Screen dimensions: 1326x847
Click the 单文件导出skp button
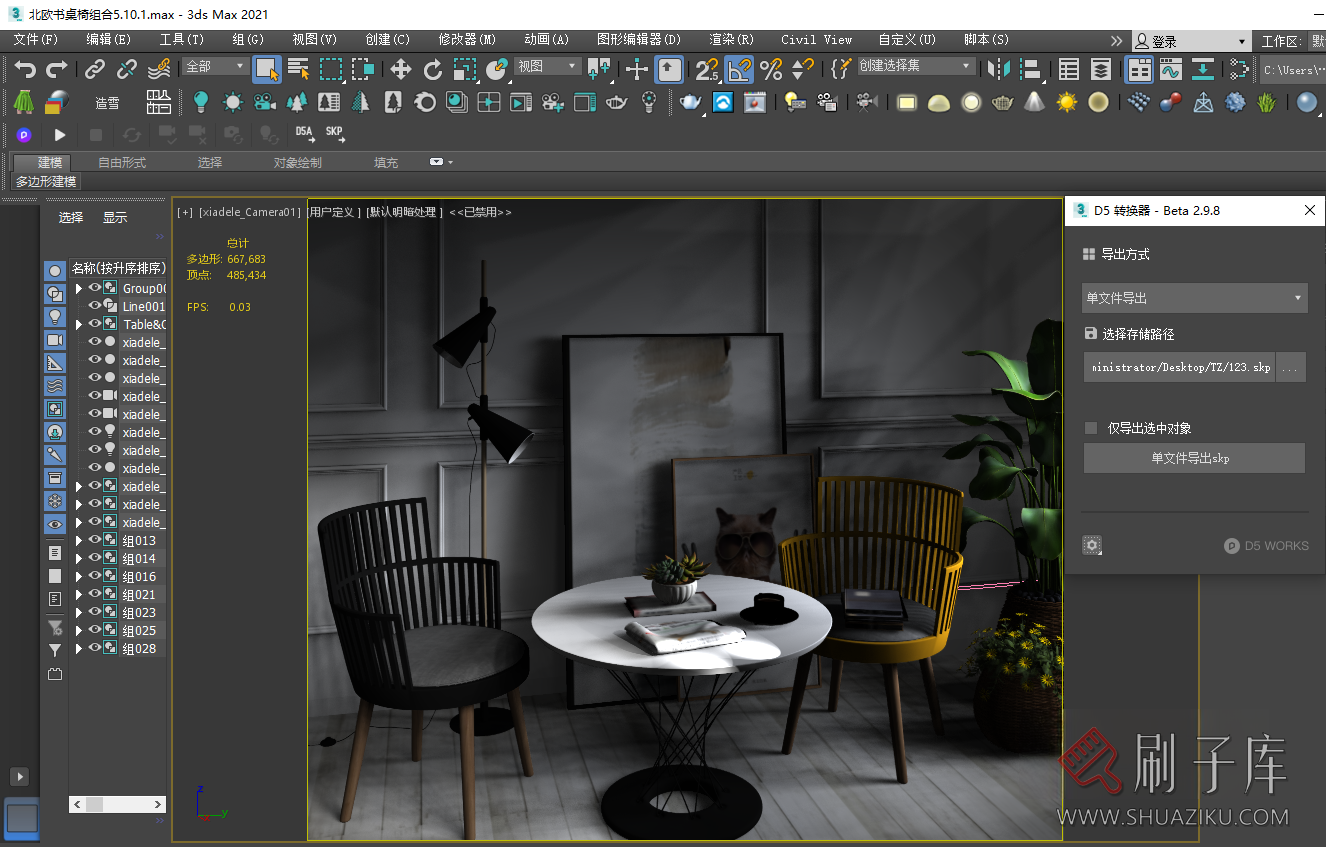(1194, 458)
